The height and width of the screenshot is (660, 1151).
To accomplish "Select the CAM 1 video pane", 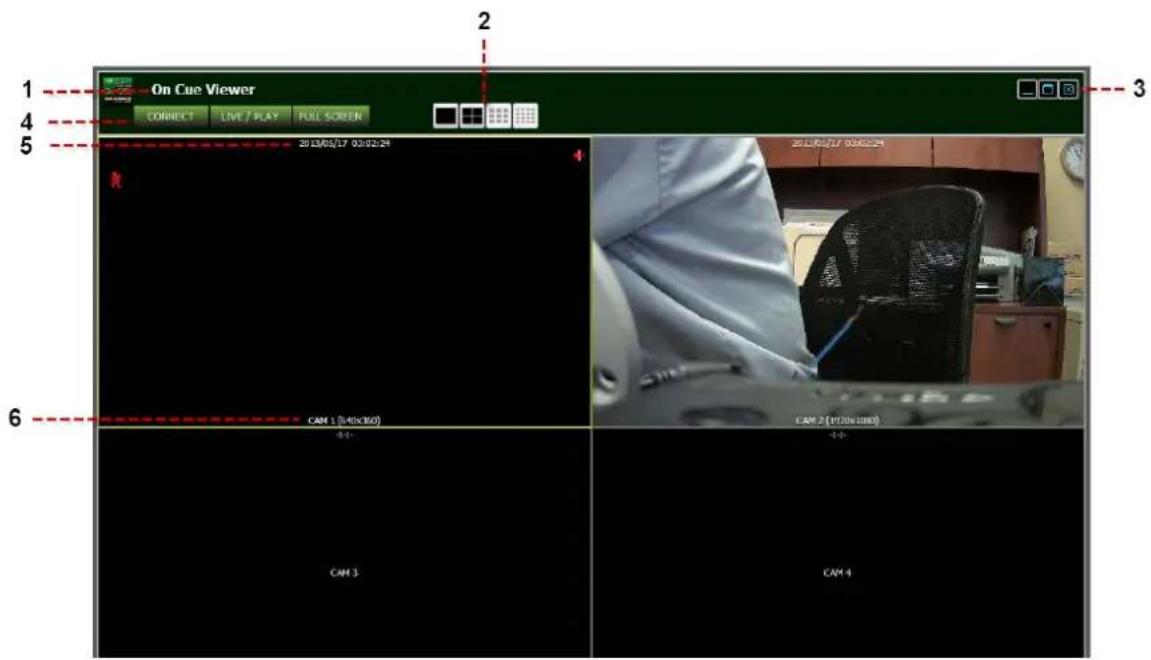I will (x=344, y=281).
